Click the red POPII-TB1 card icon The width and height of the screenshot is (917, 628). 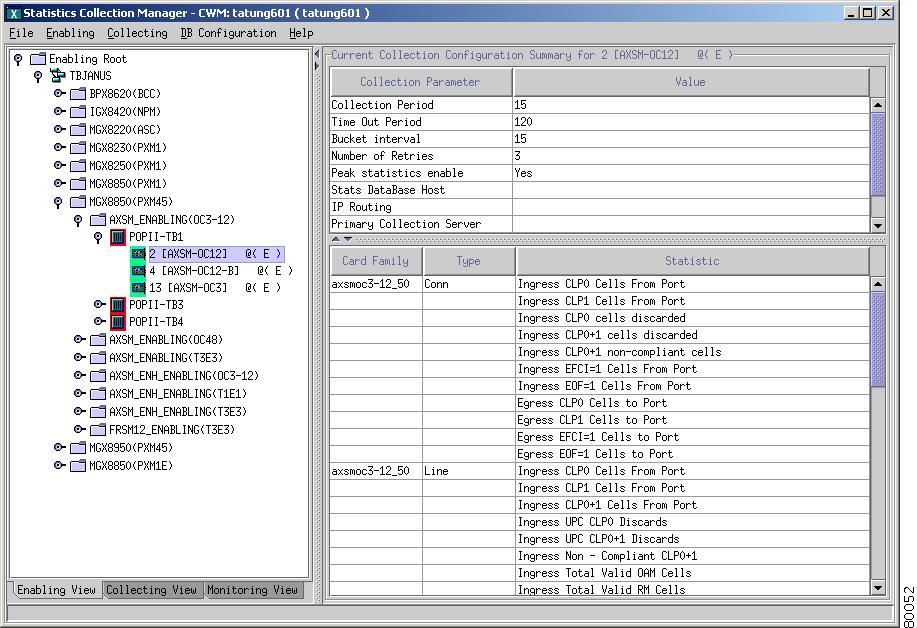118,237
